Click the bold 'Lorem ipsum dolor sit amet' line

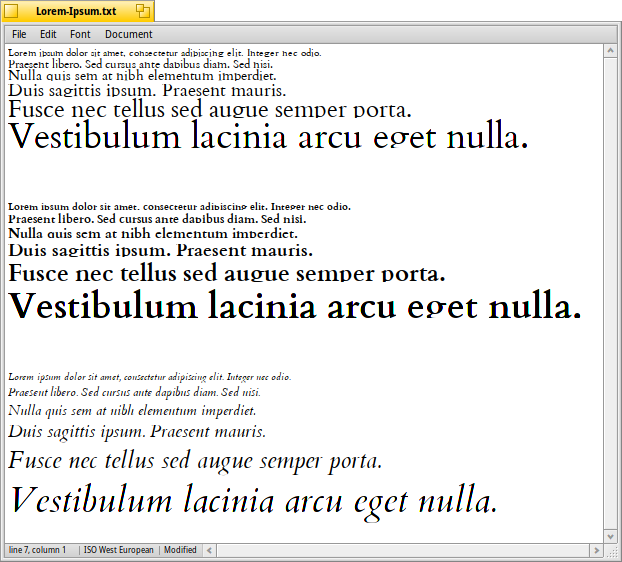179,207
